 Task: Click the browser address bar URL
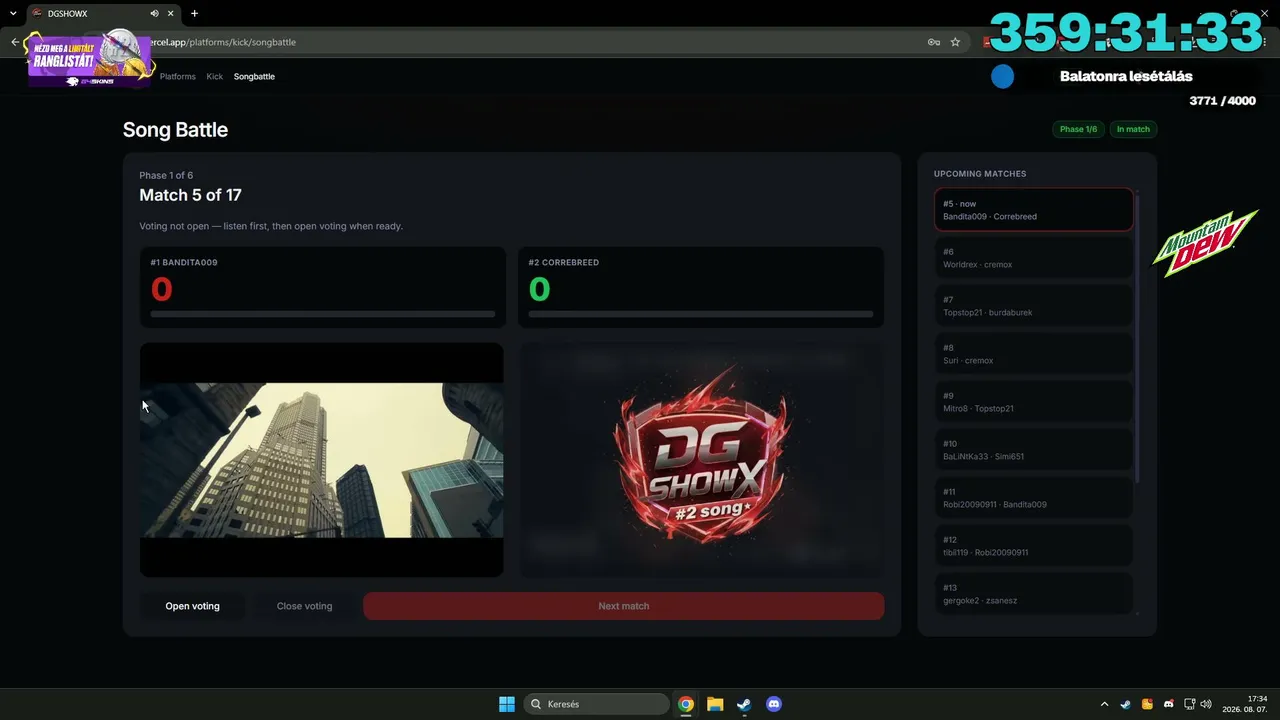point(221,42)
